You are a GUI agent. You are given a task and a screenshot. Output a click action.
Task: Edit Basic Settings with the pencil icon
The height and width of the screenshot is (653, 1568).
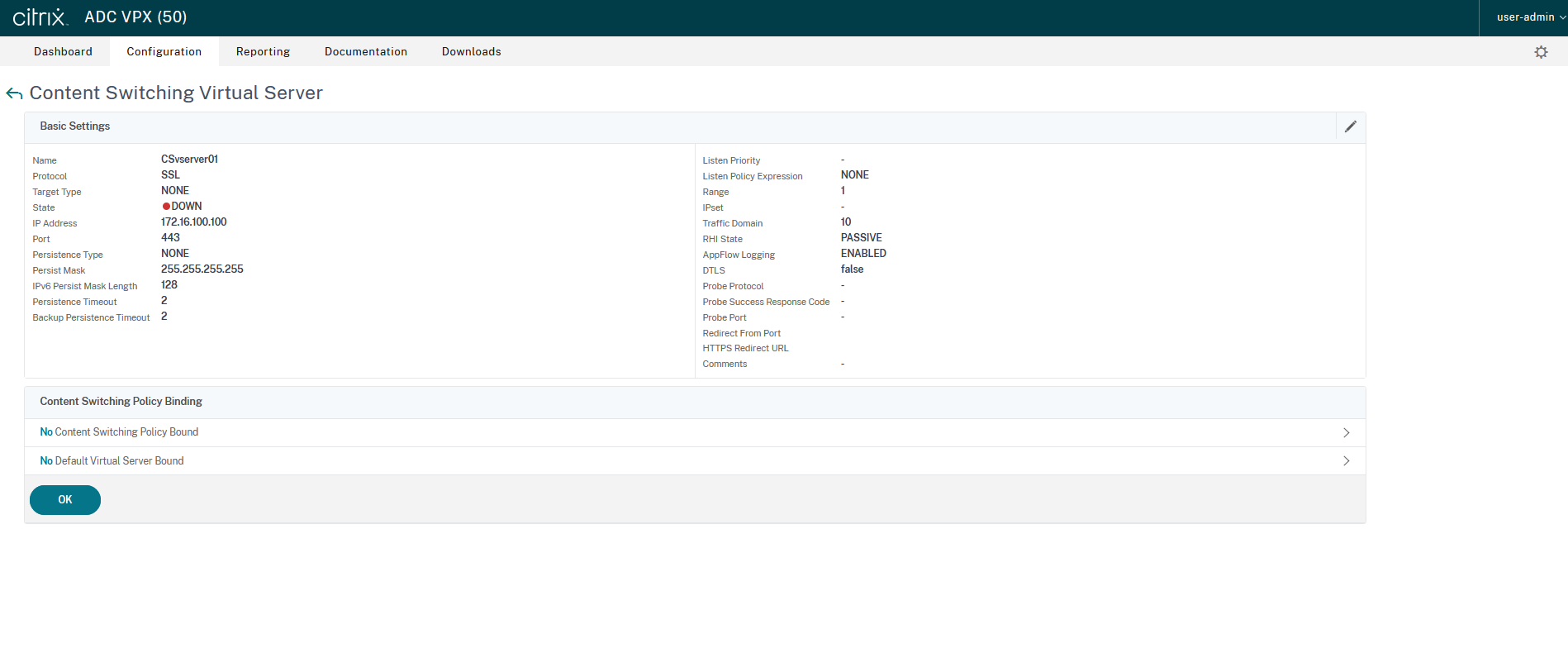coord(1350,126)
